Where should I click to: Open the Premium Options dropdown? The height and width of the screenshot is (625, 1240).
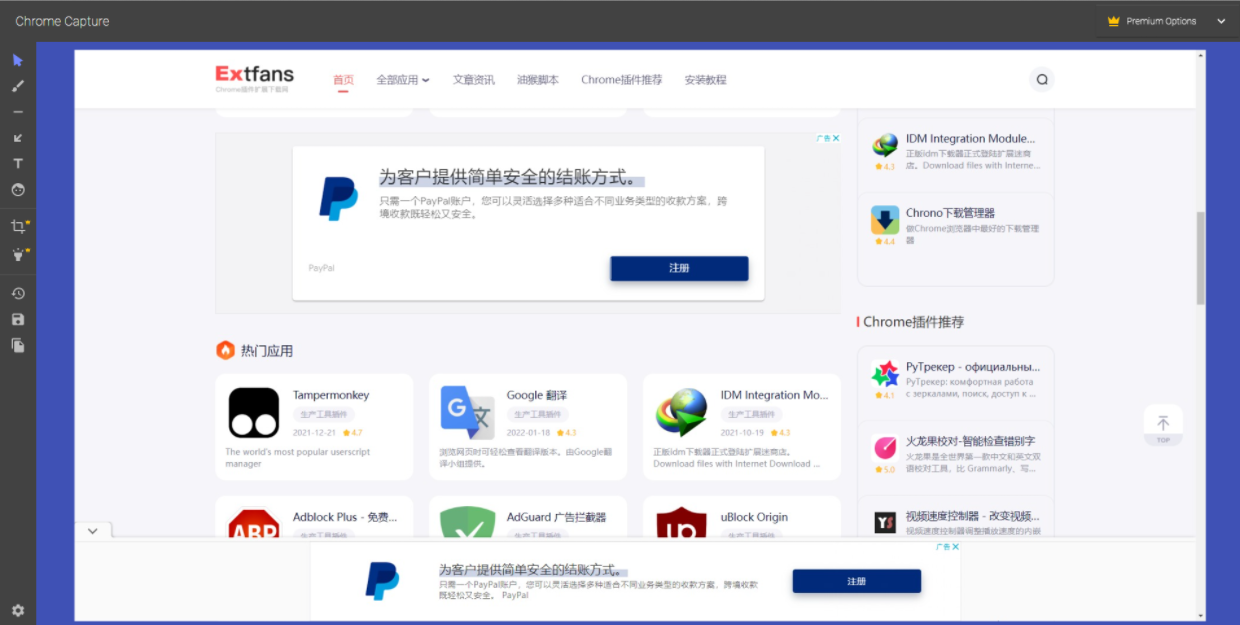tap(1166, 21)
